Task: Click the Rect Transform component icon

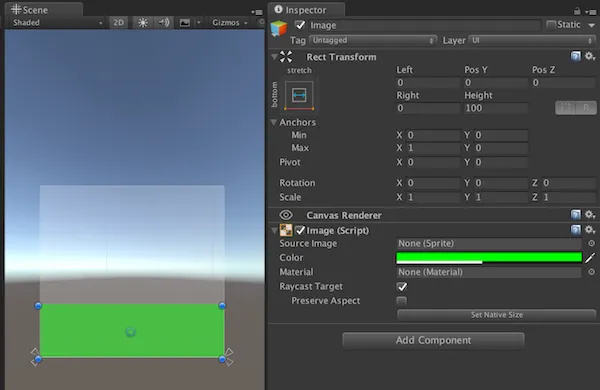Action: coord(286,57)
